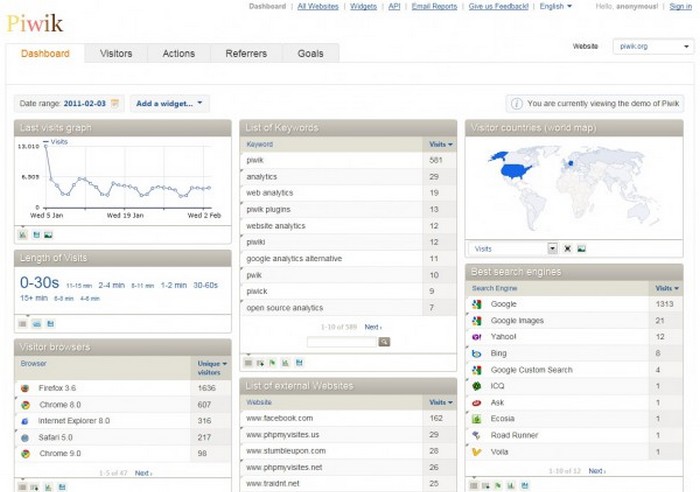Click the www.facebook.com website row
The width and height of the screenshot is (700, 492).
[x=348, y=418]
